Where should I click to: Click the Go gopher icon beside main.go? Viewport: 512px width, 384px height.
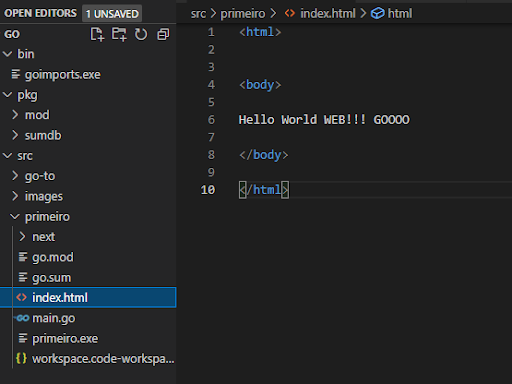pos(22,318)
